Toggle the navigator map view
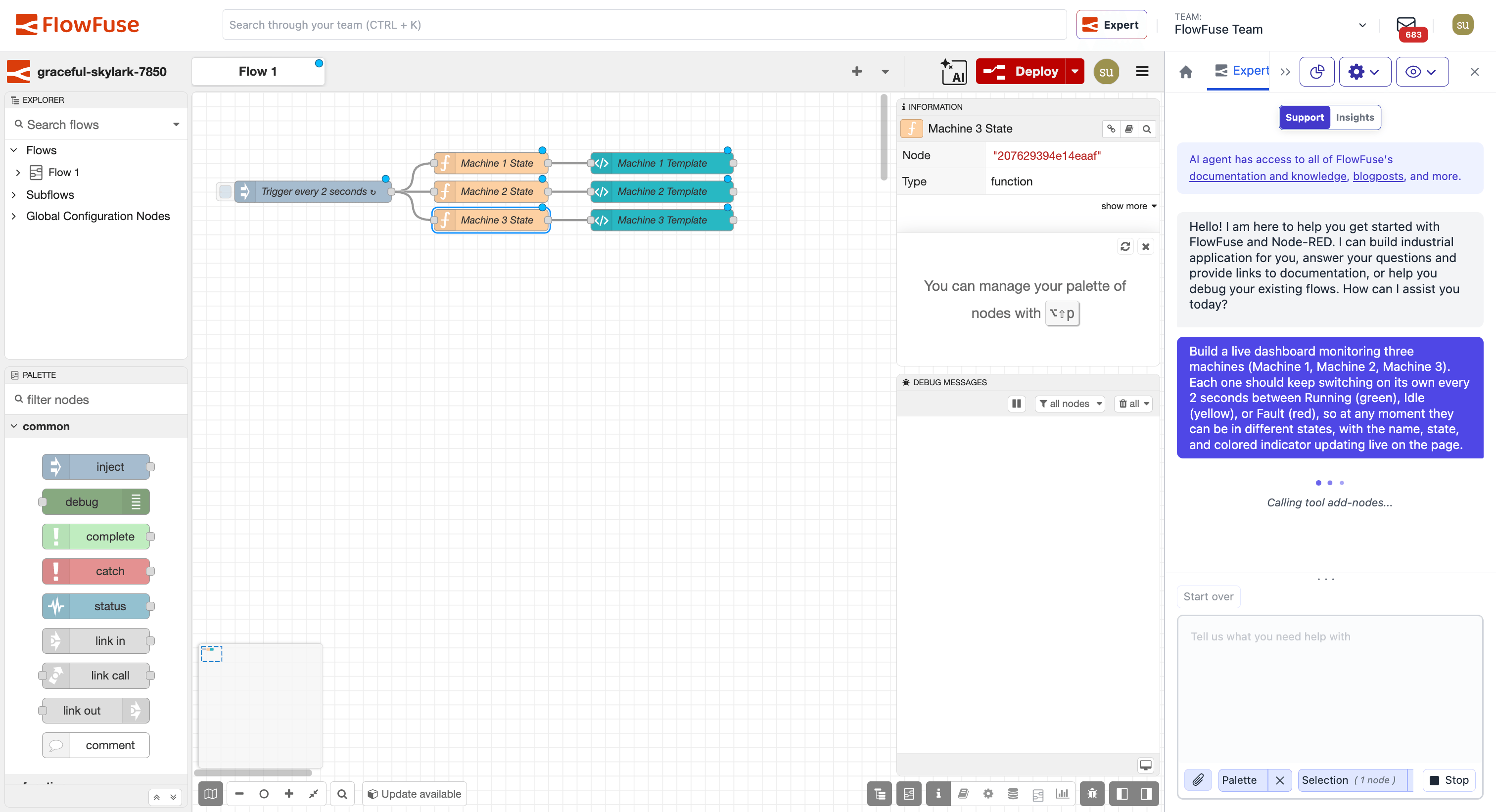Image resolution: width=1496 pixels, height=812 pixels. (210, 793)
